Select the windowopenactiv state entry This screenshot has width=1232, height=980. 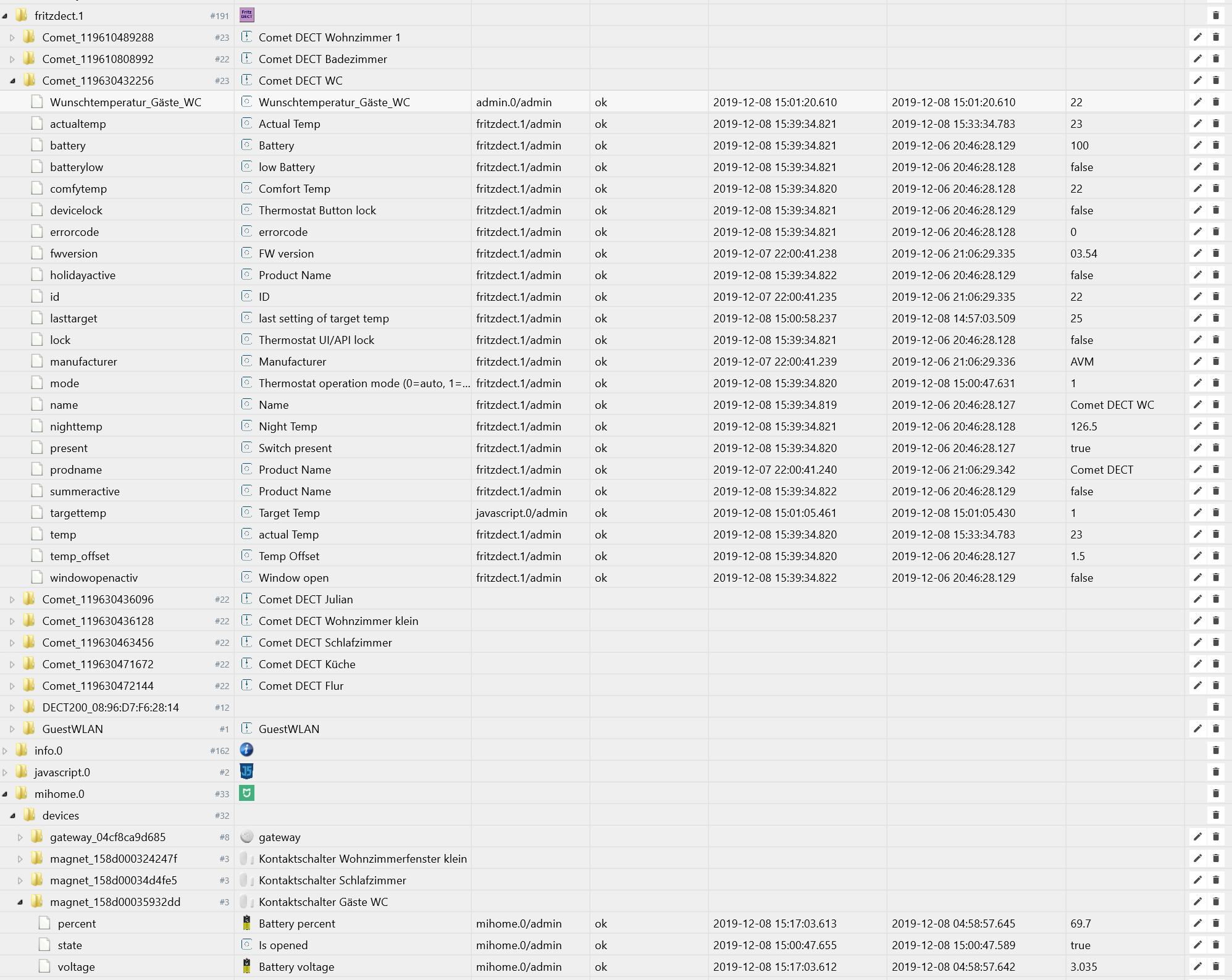[93, 577]
